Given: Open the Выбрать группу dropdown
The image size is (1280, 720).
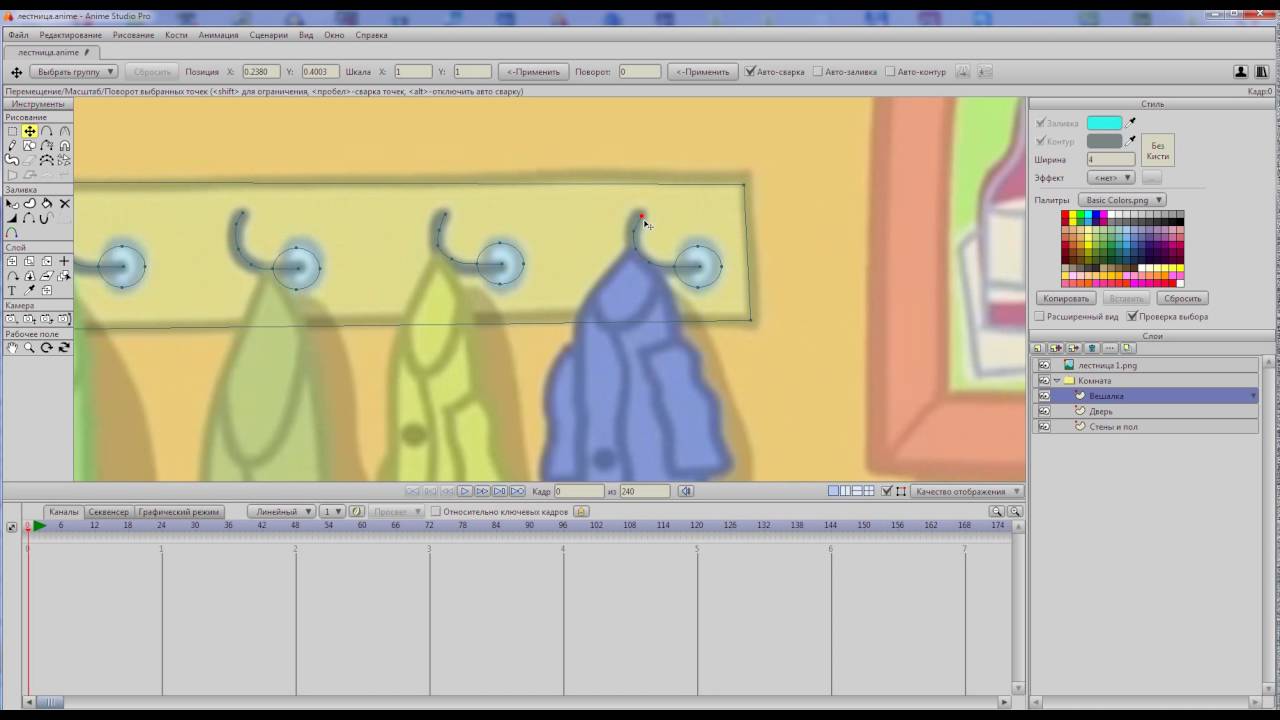Looking at the screenshot, I should tap(73, 72).
